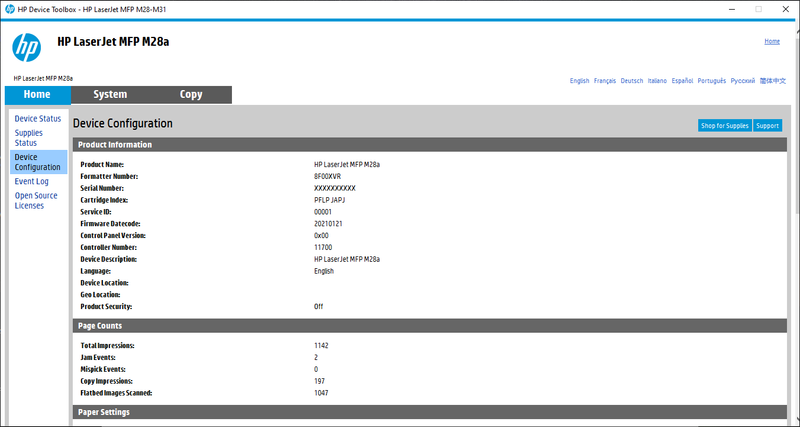Click the Shop for Supplies button
Image resolution: width=800 pixels, height=427 pixels.
pyautogui.click(x=724, y=125)
